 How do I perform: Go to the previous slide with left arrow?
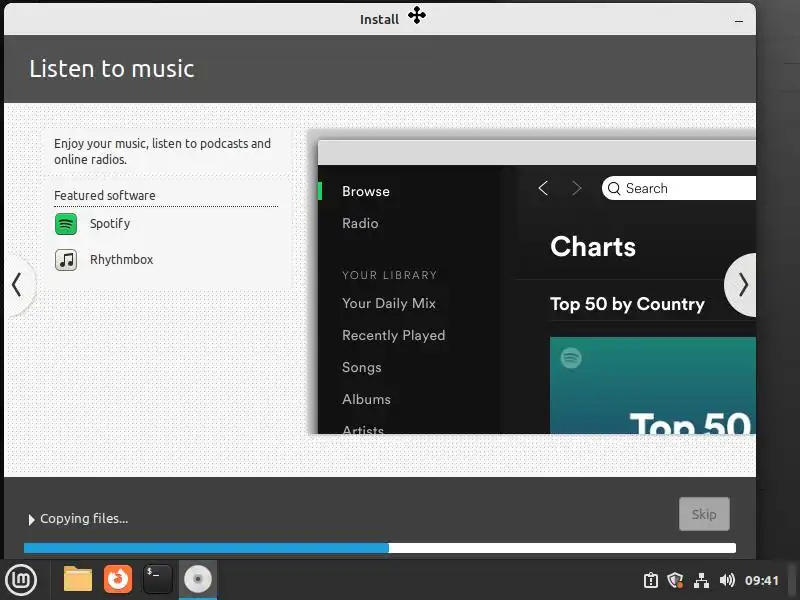[17, 285]
